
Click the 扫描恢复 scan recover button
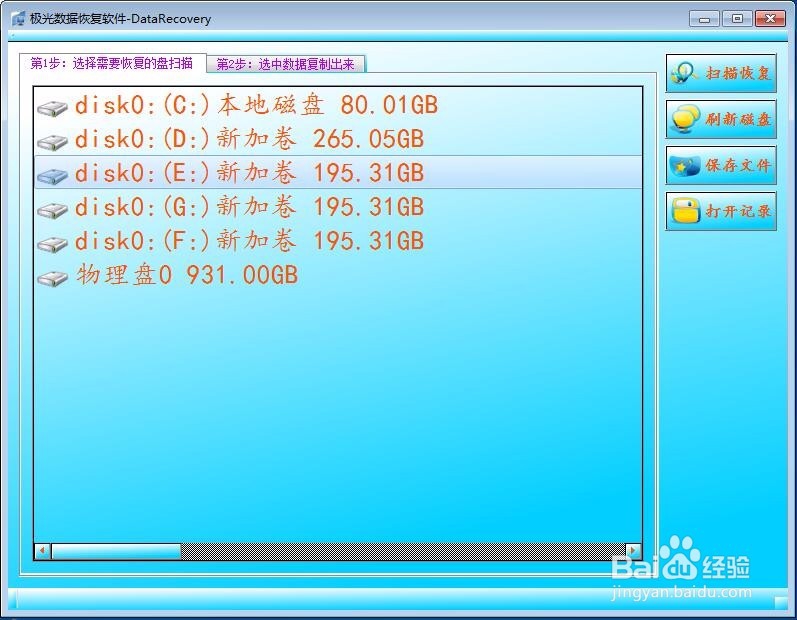point(721,73)
